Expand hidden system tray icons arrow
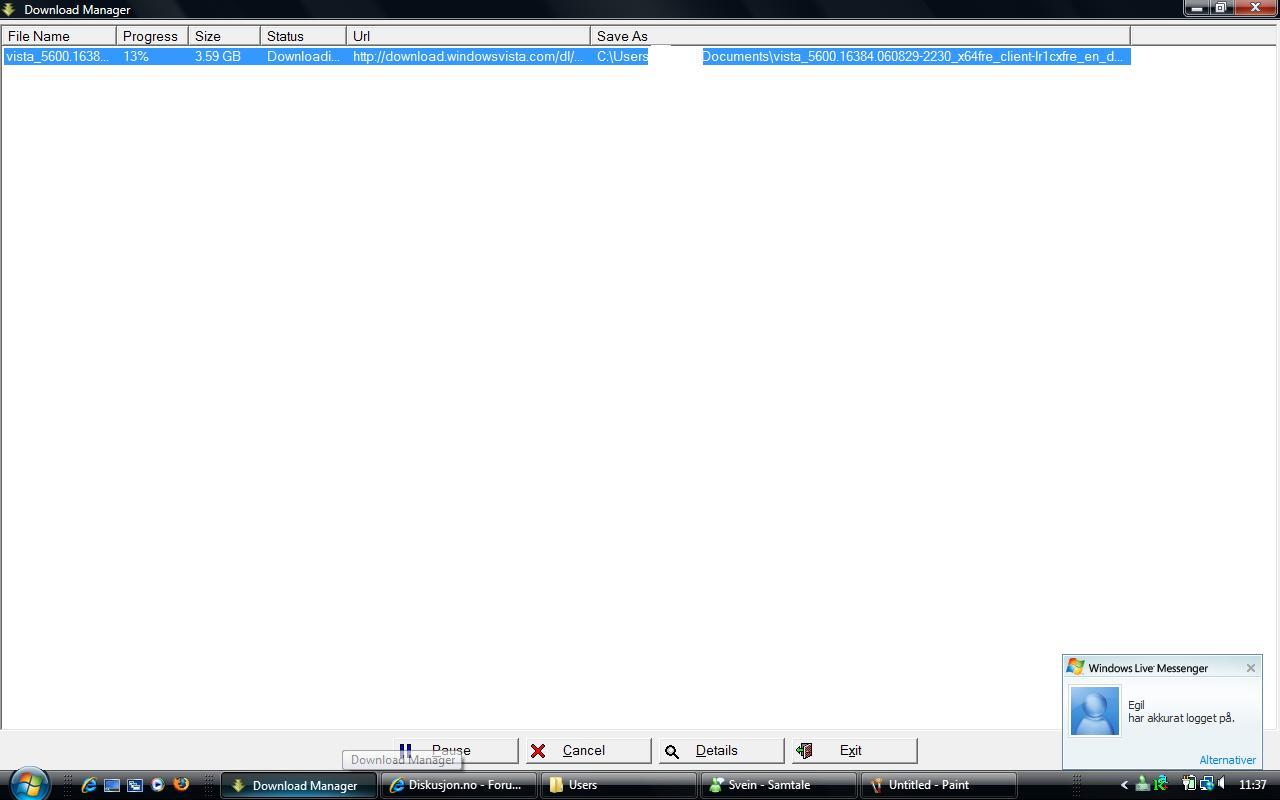Image resolution: width=1280 pixels, height=800 pixels. coord(1124,785)
